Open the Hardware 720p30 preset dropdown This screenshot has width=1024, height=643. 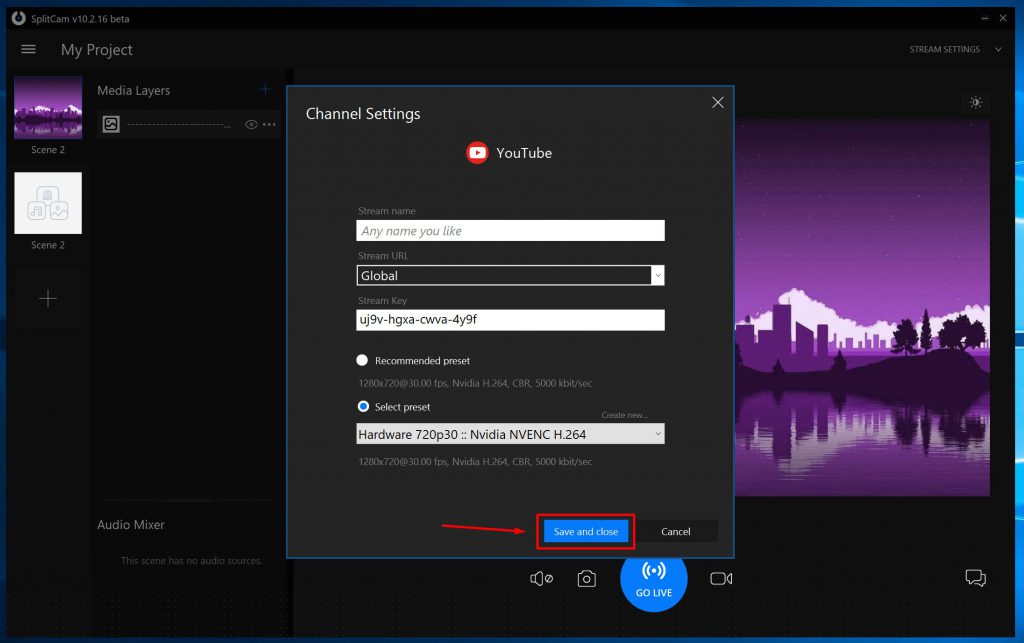pos(511,434)
